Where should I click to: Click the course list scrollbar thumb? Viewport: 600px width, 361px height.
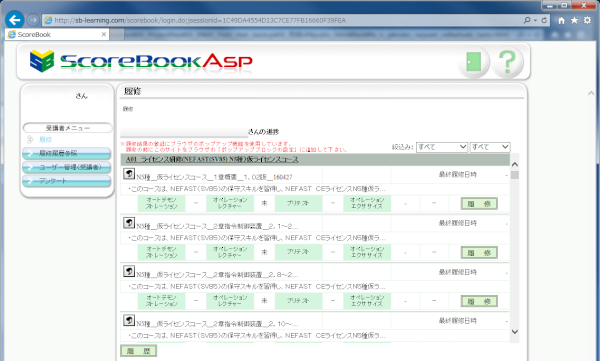coord(515,175)
